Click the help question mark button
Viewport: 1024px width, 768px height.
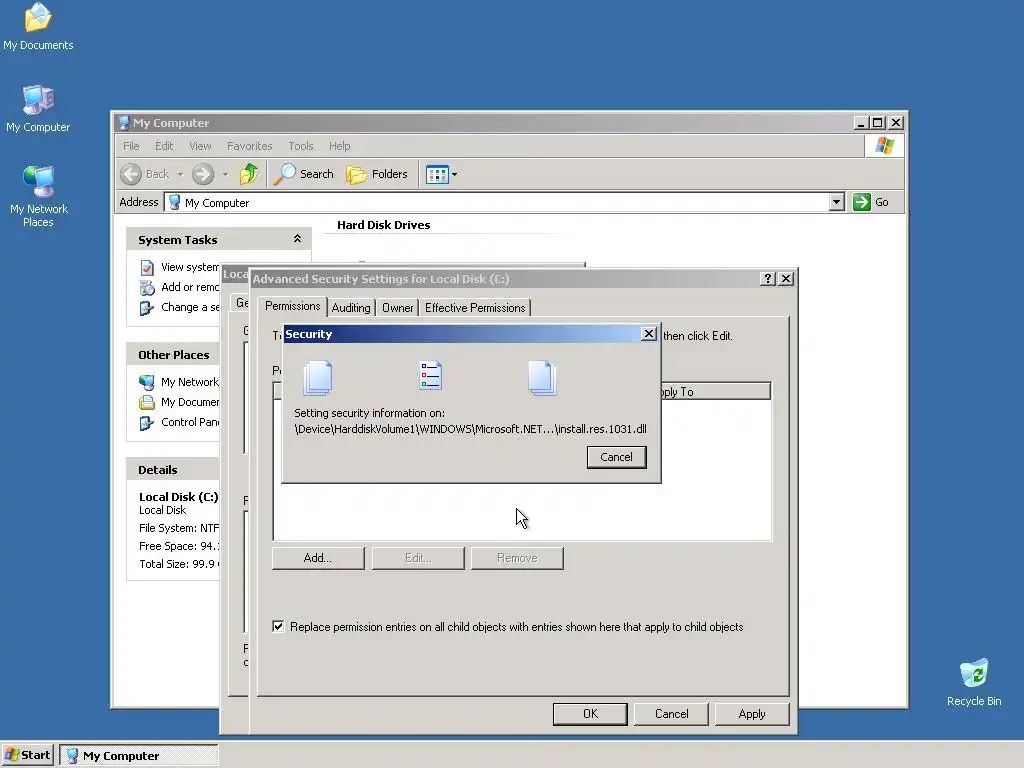pos(768,279)
